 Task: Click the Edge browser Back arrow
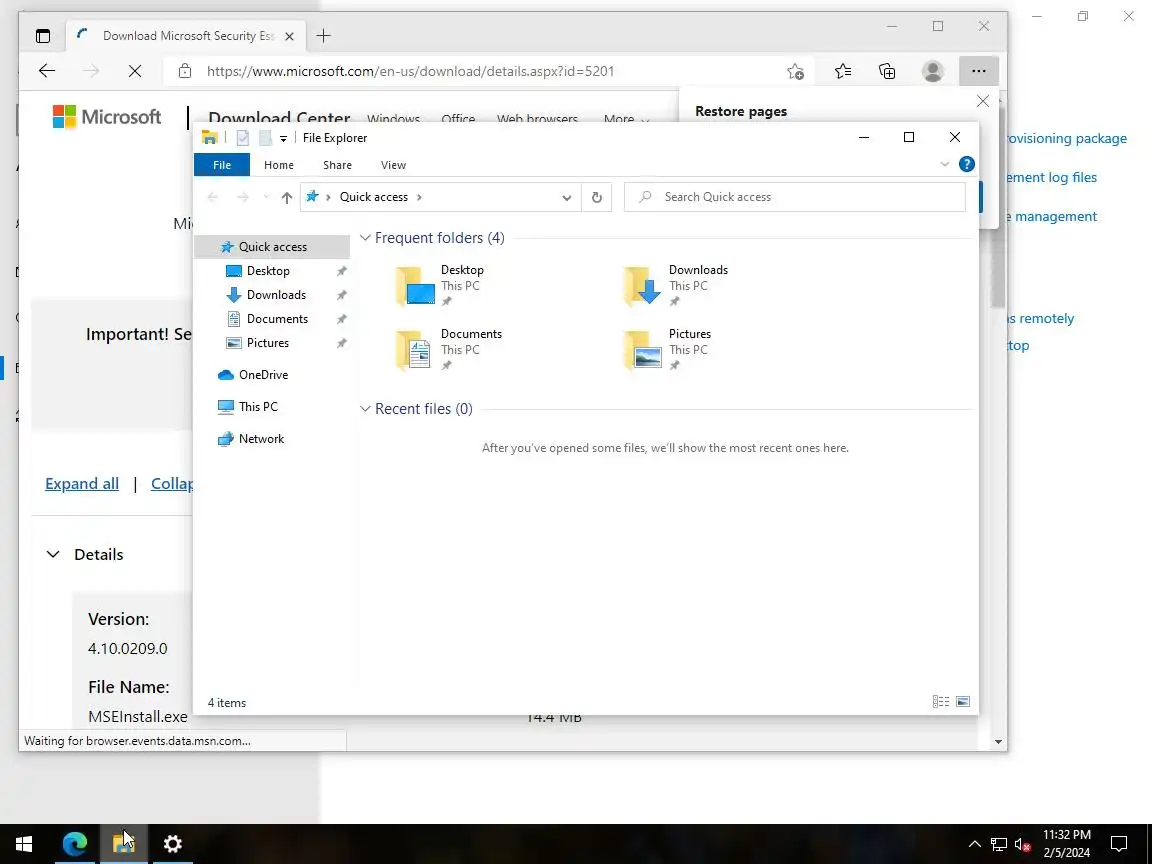(47, 71)
